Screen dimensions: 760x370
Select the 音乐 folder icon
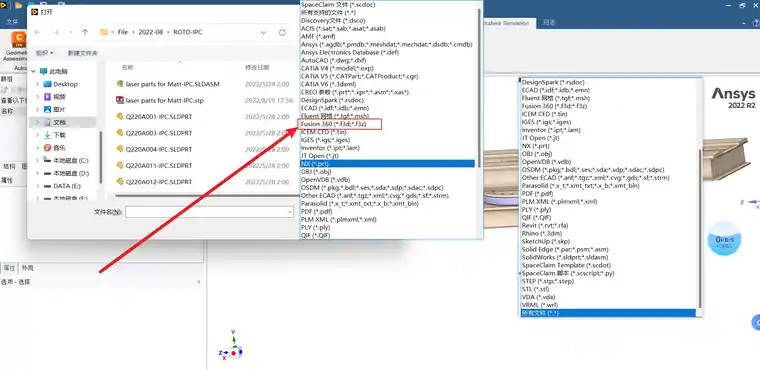pos(48,147)
